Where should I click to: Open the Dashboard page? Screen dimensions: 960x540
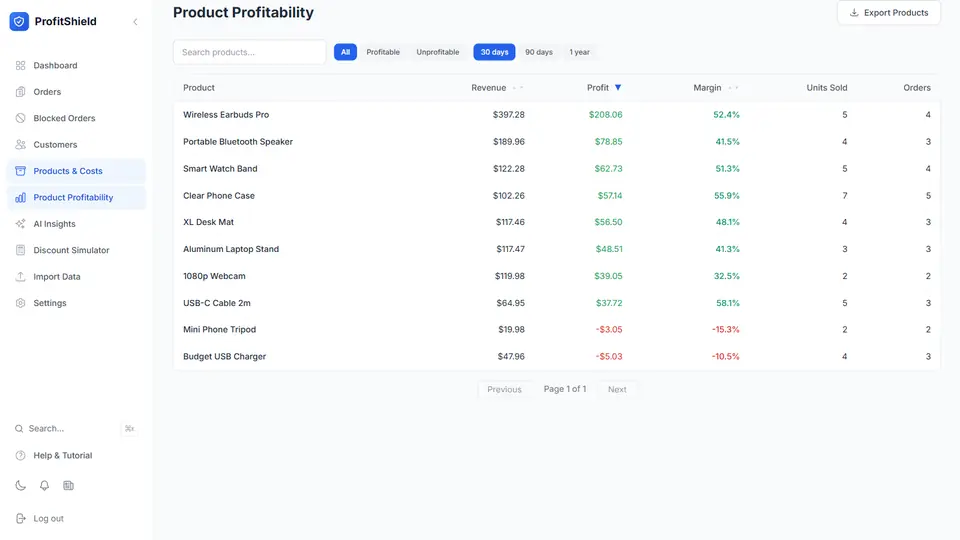click(x=76, y=66)
